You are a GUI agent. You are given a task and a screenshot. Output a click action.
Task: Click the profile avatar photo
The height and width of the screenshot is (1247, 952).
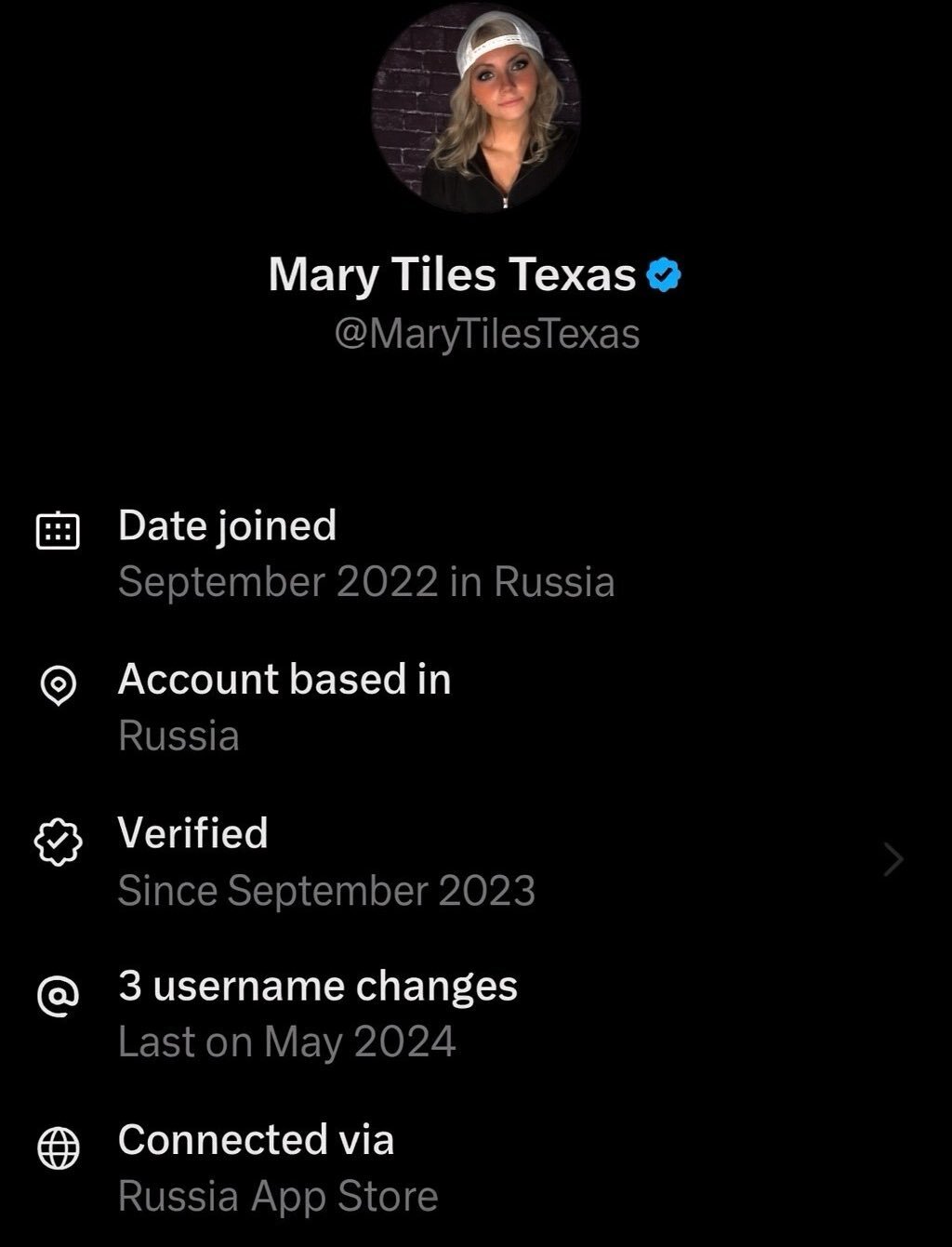pos(476,108)
